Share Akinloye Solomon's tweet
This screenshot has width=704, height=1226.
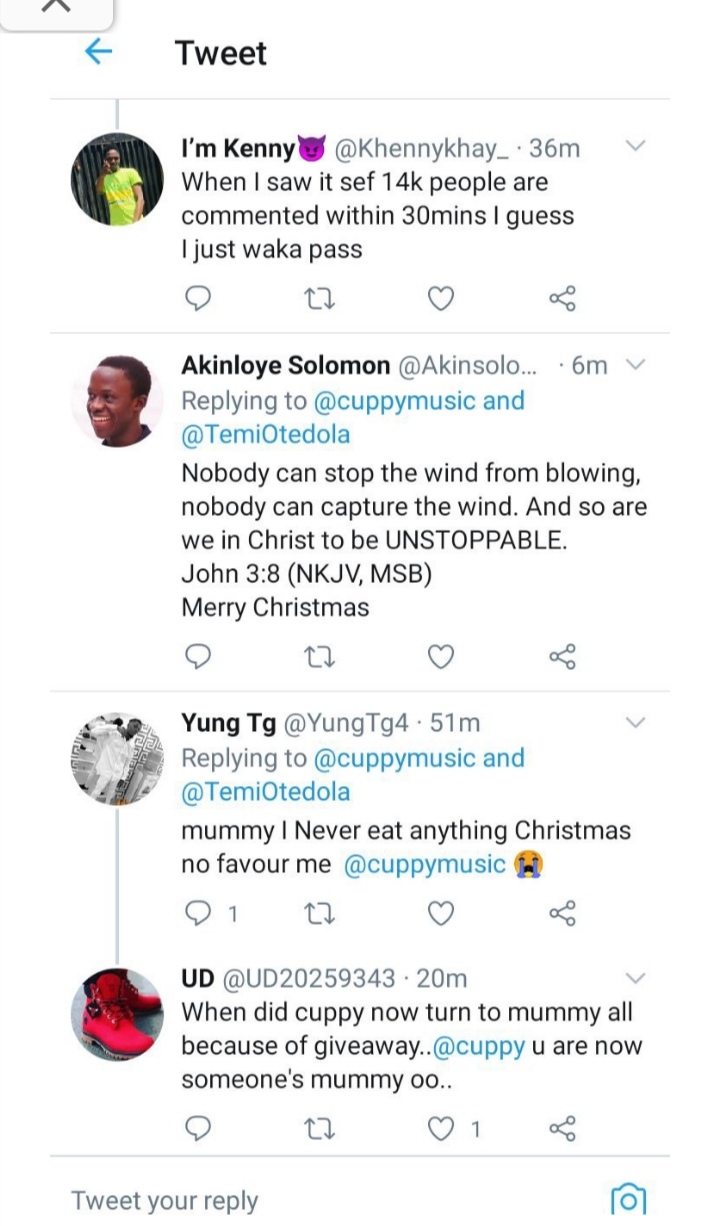[x=563, y=656]
